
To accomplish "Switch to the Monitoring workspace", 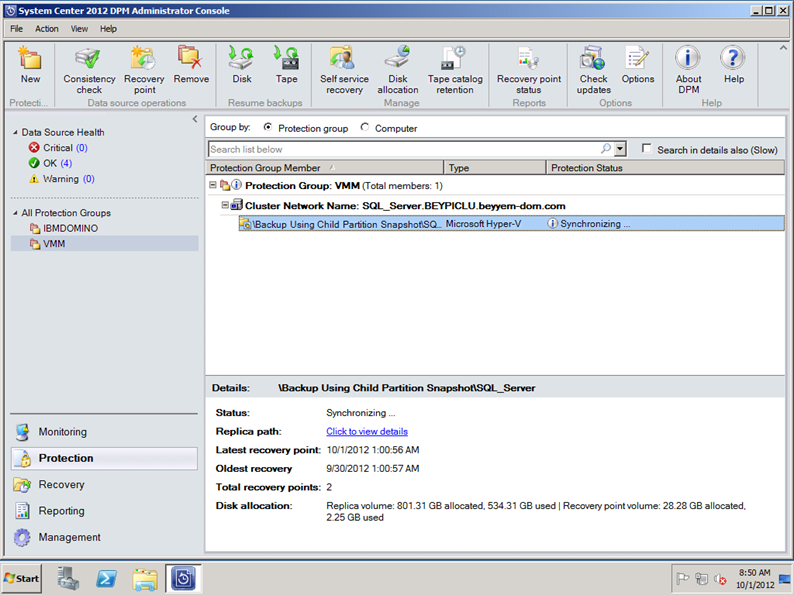I will (104, 432).
